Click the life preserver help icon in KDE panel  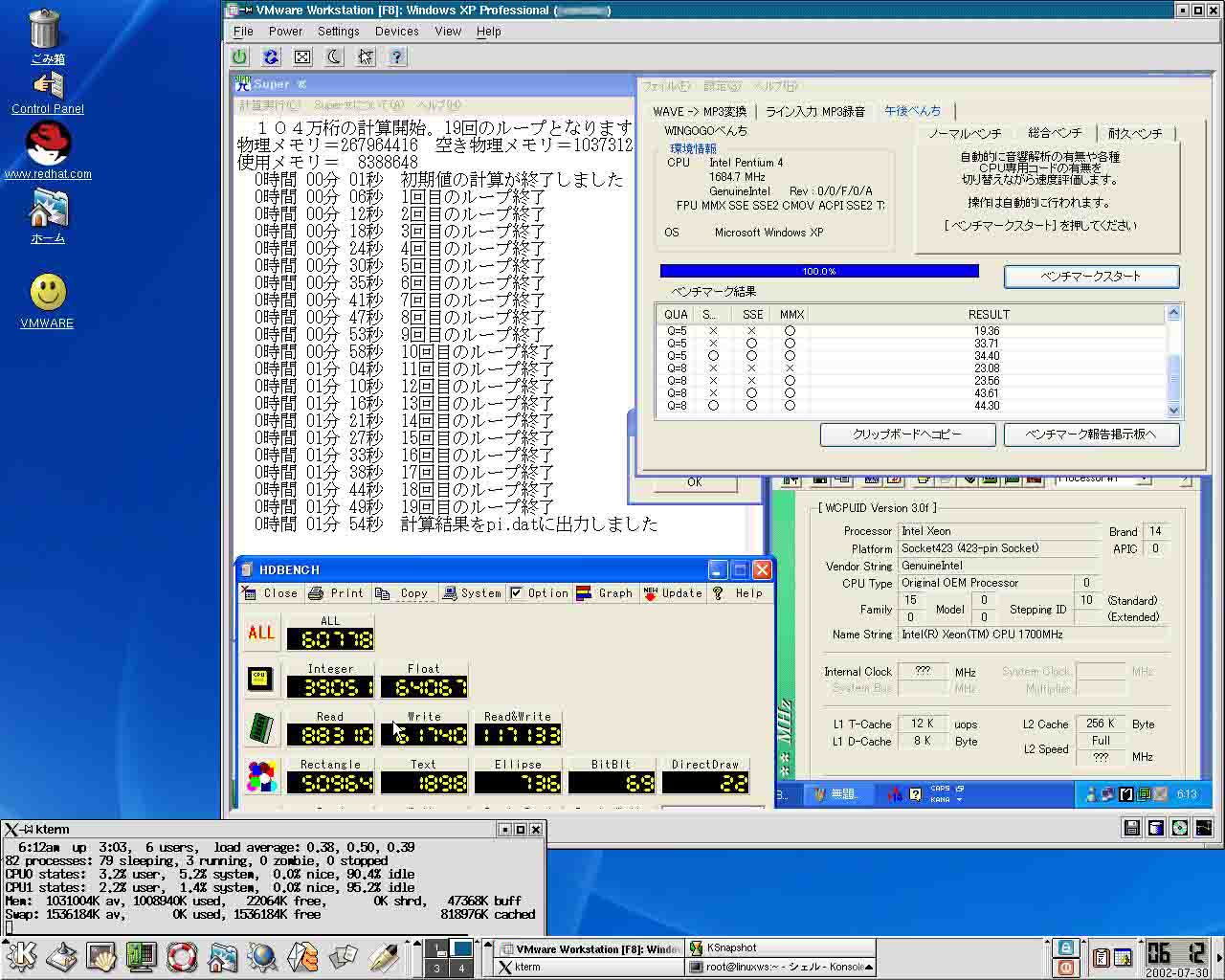181,955
